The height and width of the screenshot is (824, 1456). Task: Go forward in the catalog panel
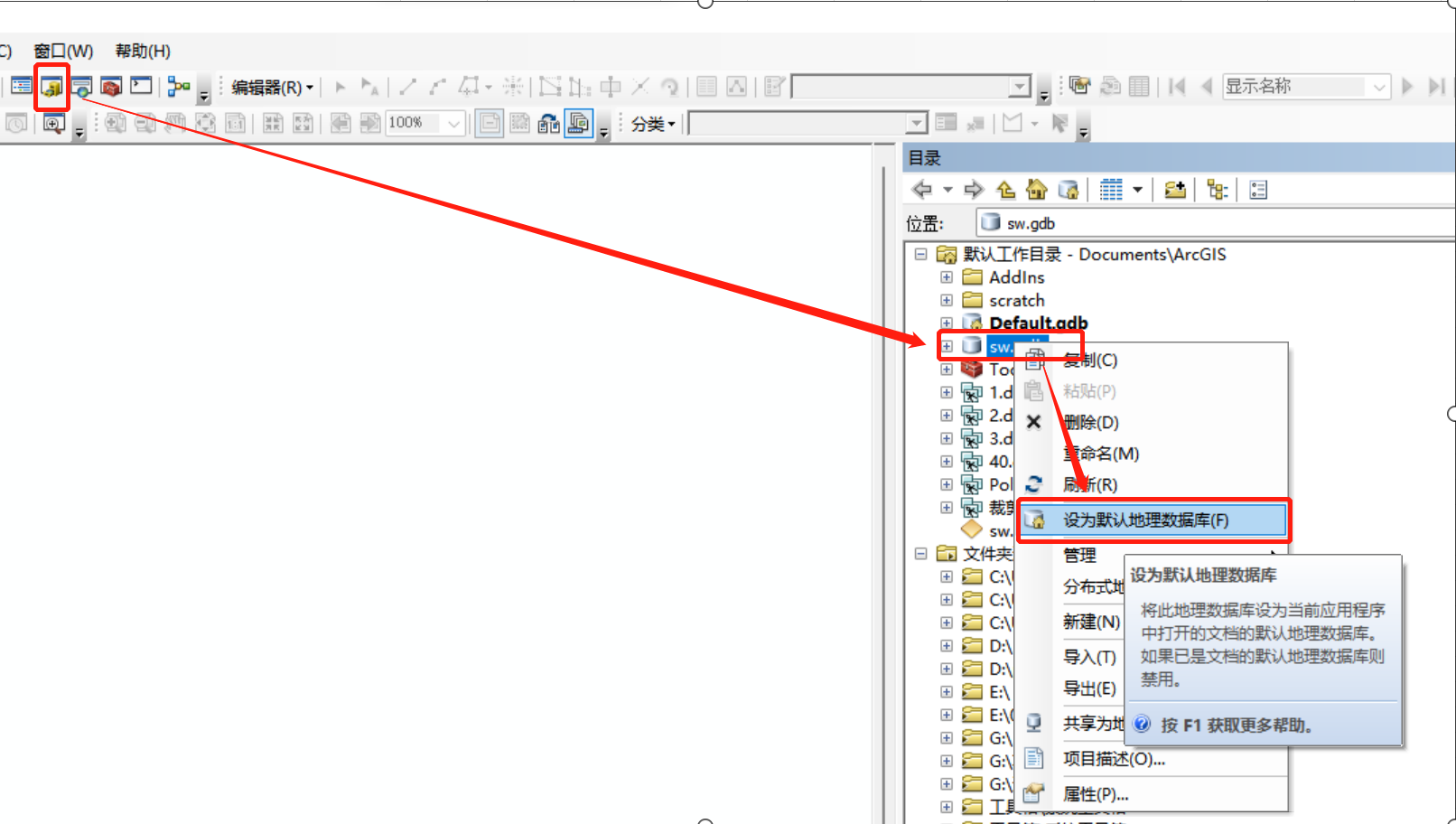[x=973, y=190]
